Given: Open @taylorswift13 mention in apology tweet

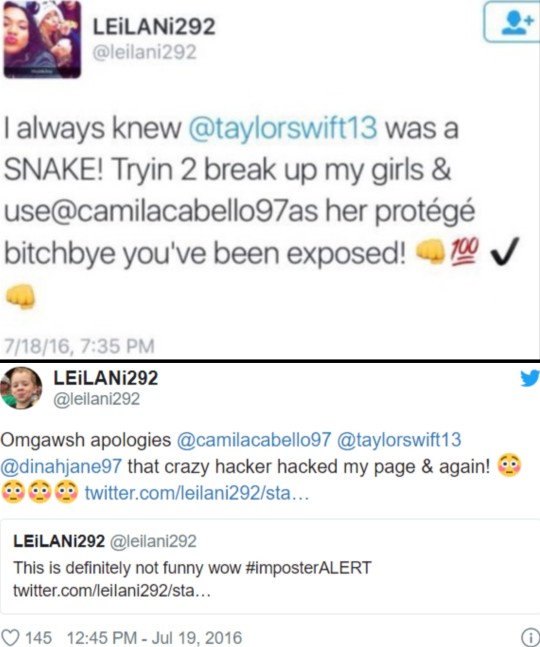Looking at the screenshot, I should coord(399,440).
